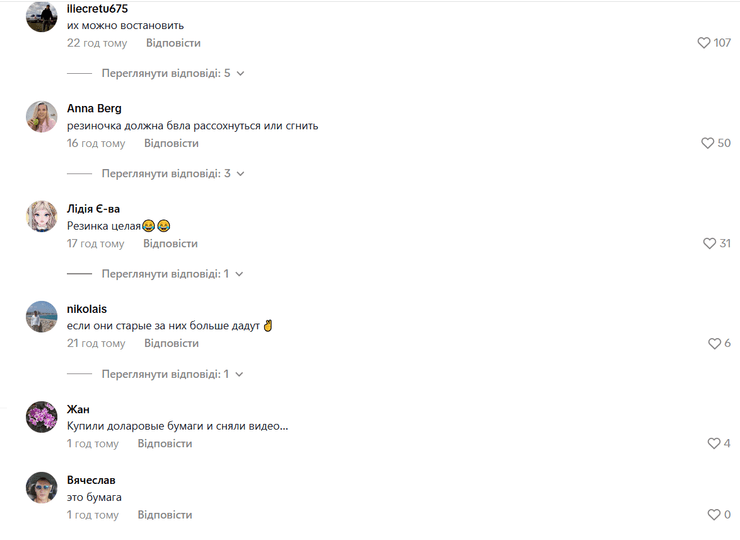
Task: Open illecretu675 profile avatar
Action: [42, 17]
